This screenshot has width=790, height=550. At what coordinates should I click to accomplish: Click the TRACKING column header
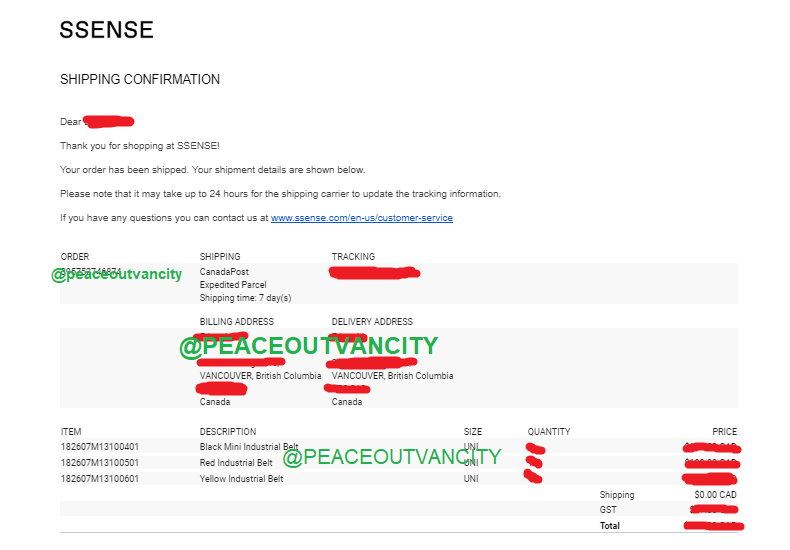tap(353, 257)
